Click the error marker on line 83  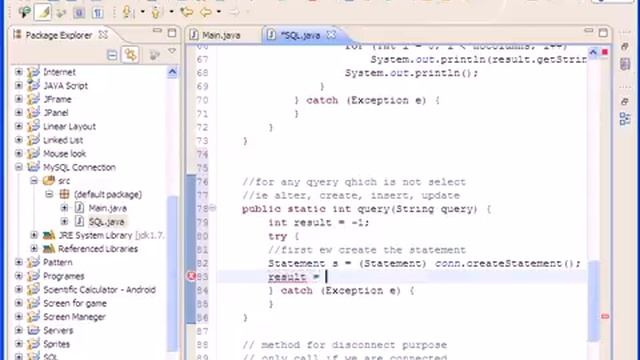coord(191,276)
